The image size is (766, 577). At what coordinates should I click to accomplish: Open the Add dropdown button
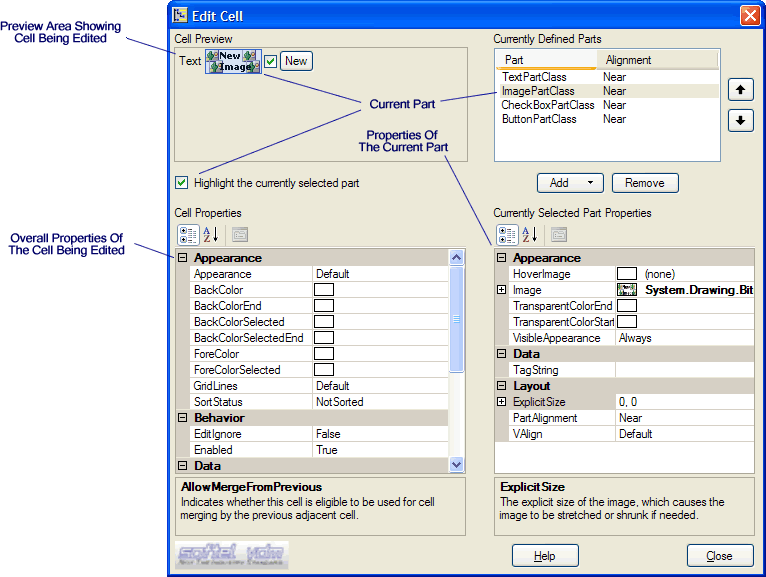[570, 183]
